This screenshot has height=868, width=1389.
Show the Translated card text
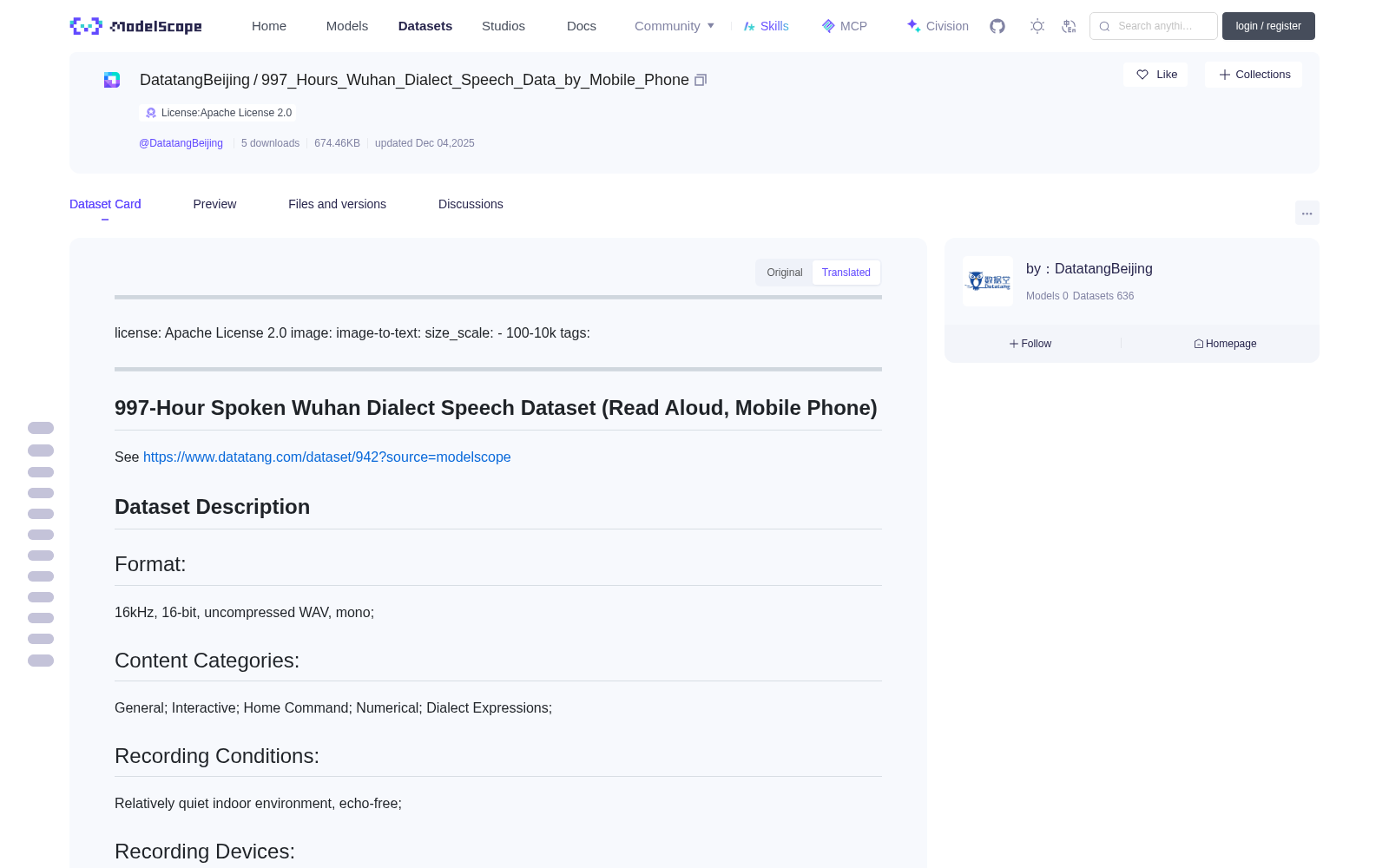[x=846, y=273]
